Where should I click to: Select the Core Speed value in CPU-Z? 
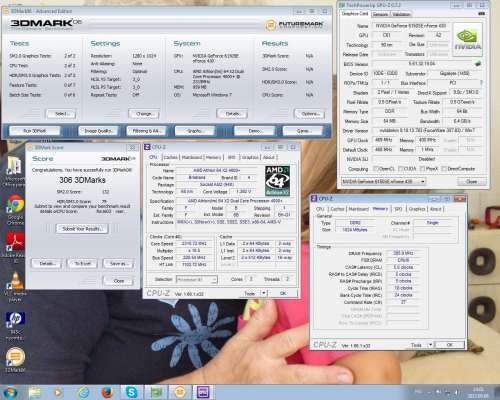tap(194, 244)
